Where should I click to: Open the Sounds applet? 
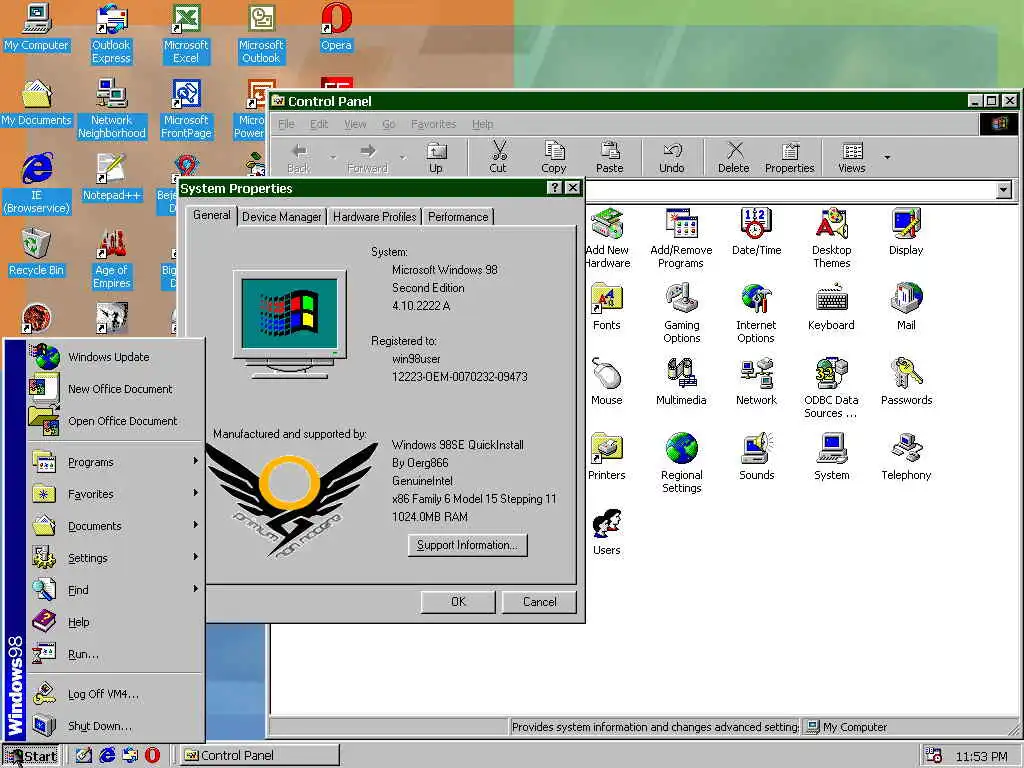(x=756, y=457)
